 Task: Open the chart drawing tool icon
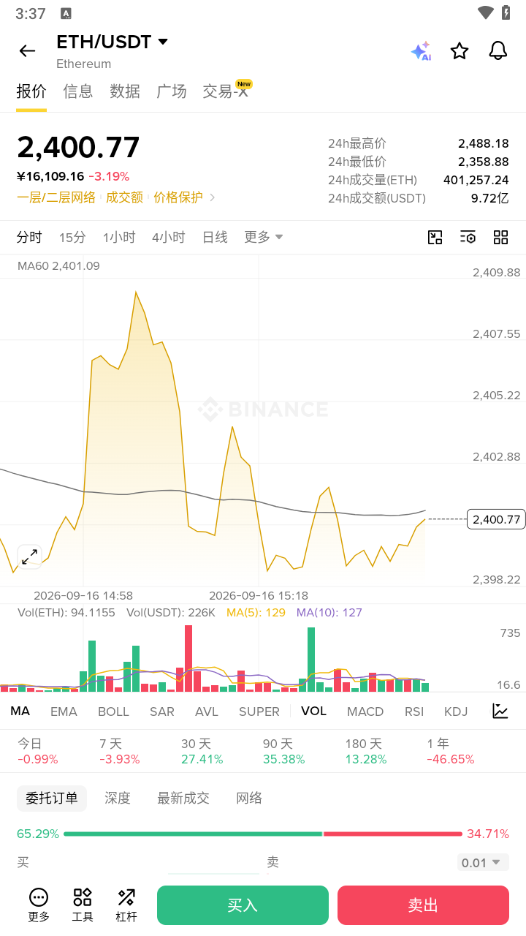click(435, 237)
